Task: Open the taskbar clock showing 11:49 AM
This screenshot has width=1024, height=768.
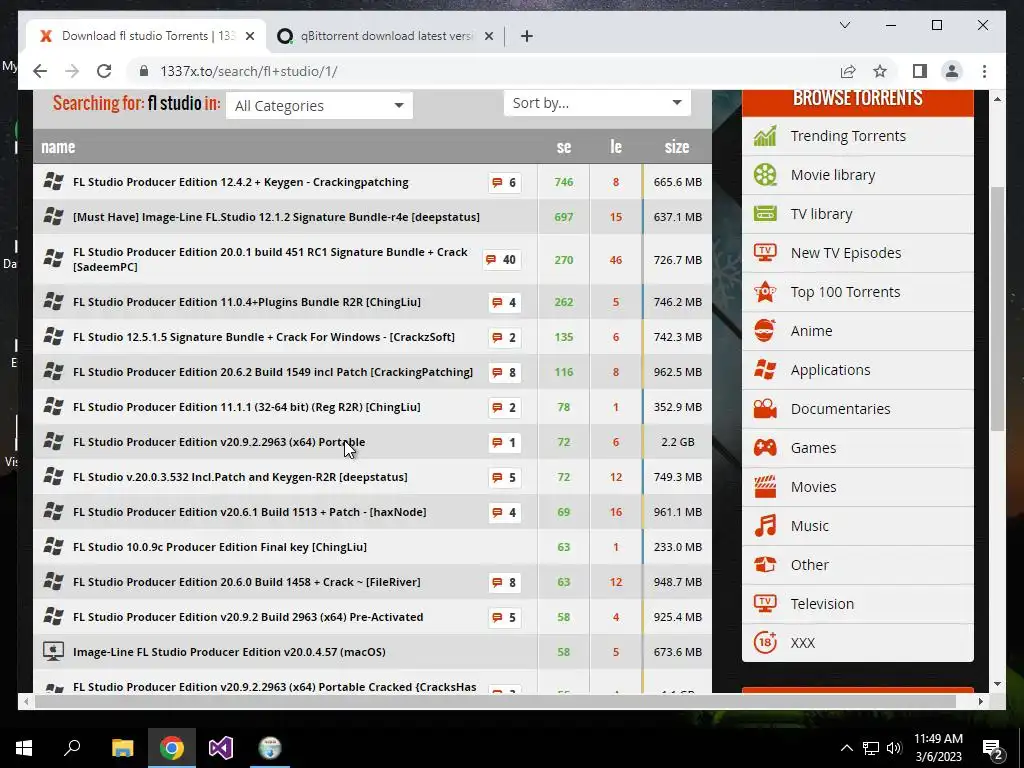Action: coord(938,748)
